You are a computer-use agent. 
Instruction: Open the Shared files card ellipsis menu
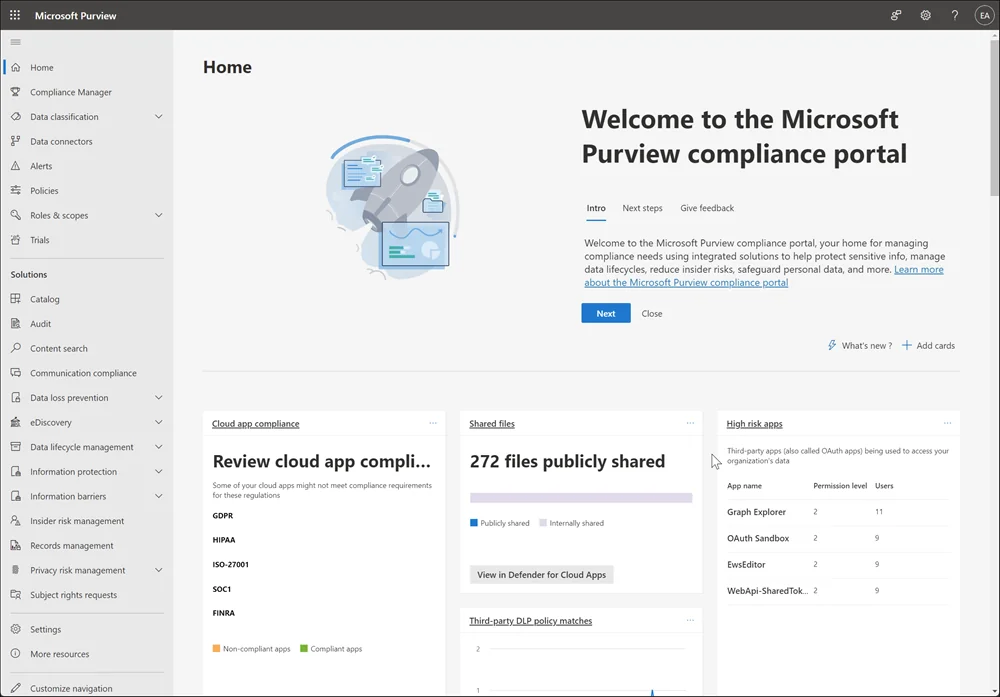(690, 423)
